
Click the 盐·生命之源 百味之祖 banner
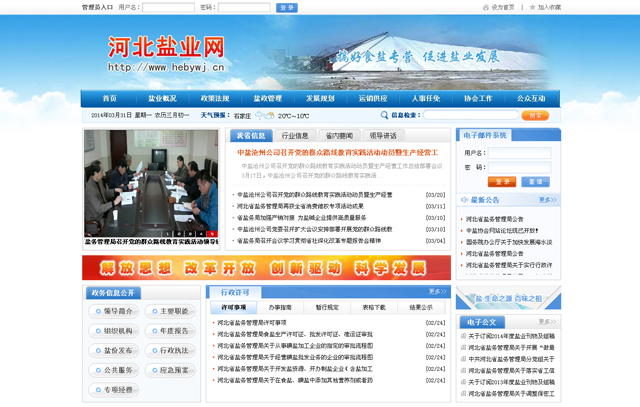508,298
